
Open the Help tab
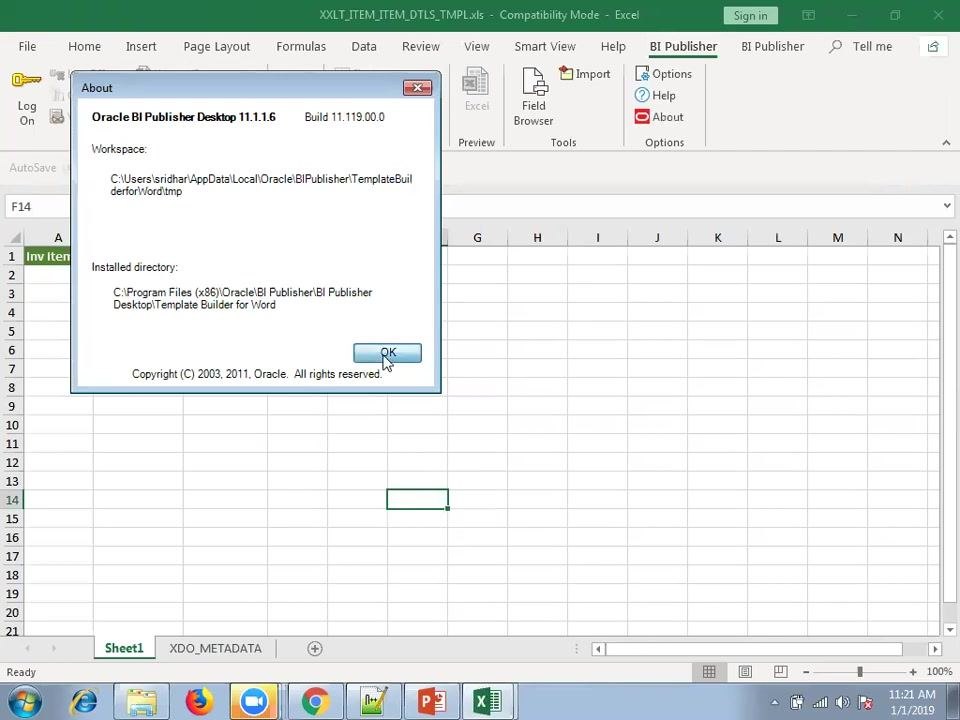(x=613, y=47)
